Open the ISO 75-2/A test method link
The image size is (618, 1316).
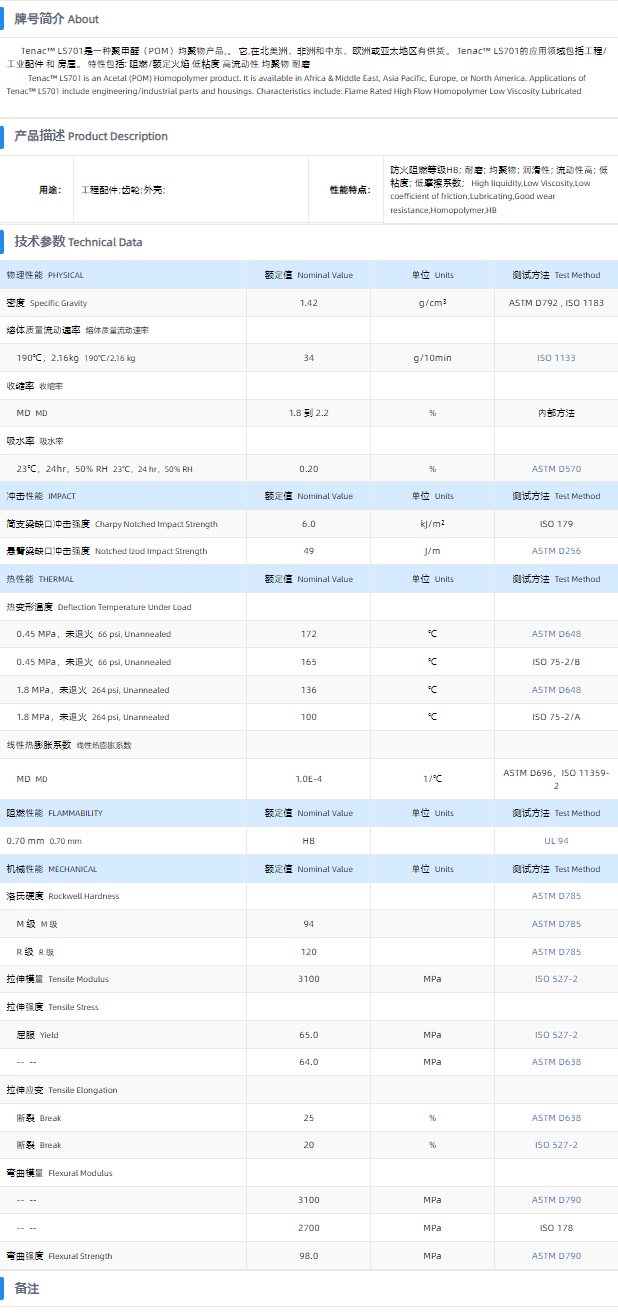click(x=556, y=717)
